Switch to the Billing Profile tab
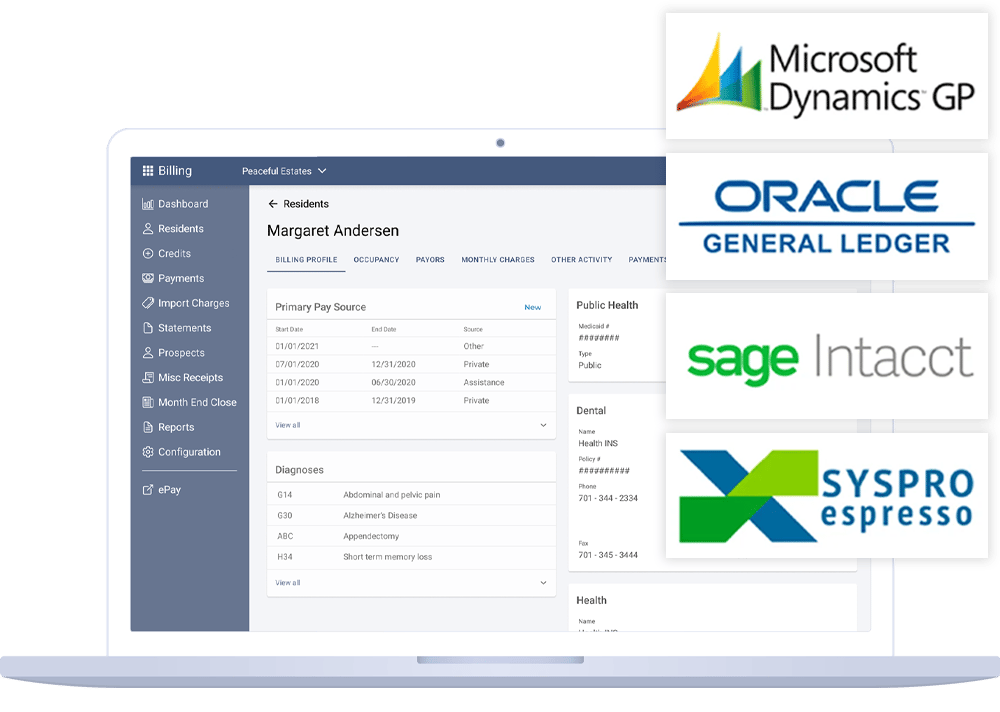This screenshot has height=712, width=1000. [306, 260]
